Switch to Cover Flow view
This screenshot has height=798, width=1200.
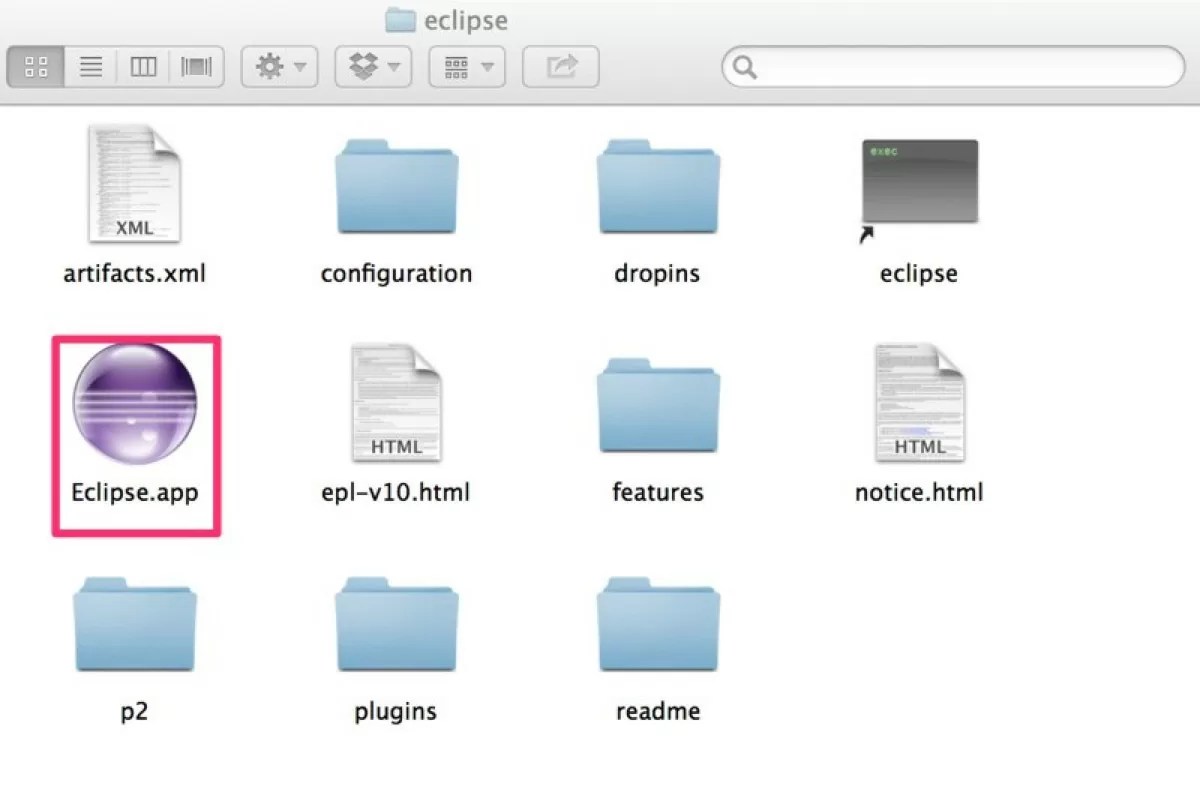coord(197,67)
